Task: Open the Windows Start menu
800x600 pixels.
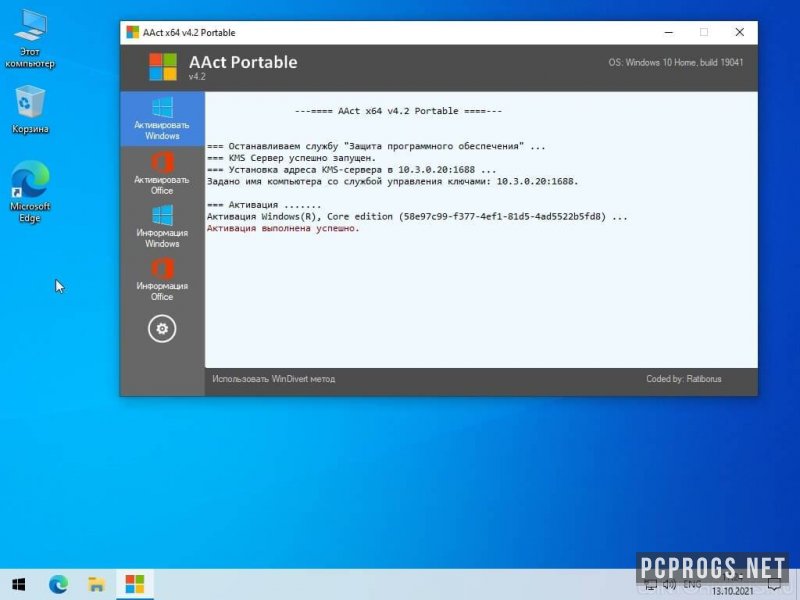Action: click(19, 584)
